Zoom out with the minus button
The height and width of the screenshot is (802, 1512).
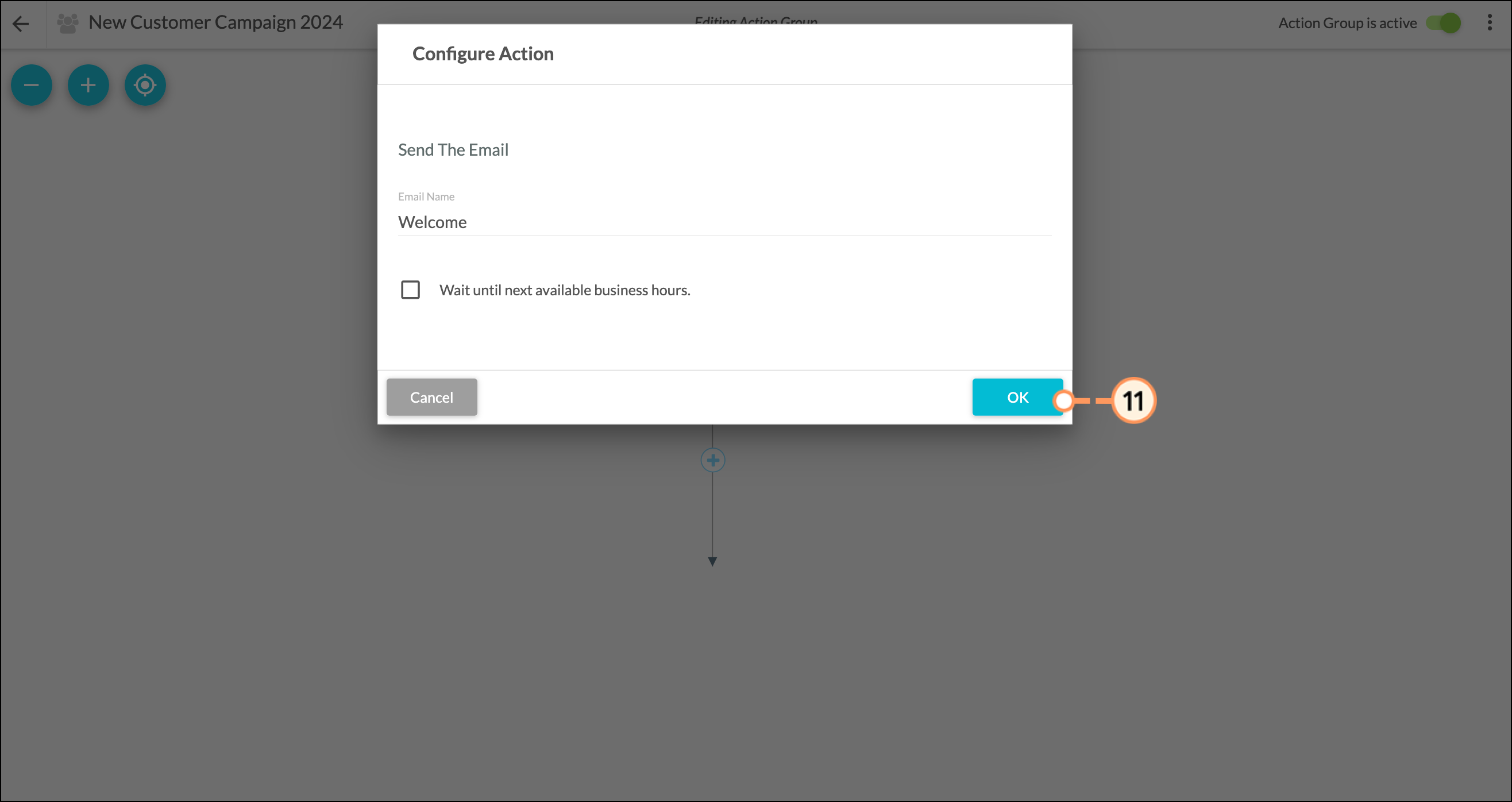[32, 85]
